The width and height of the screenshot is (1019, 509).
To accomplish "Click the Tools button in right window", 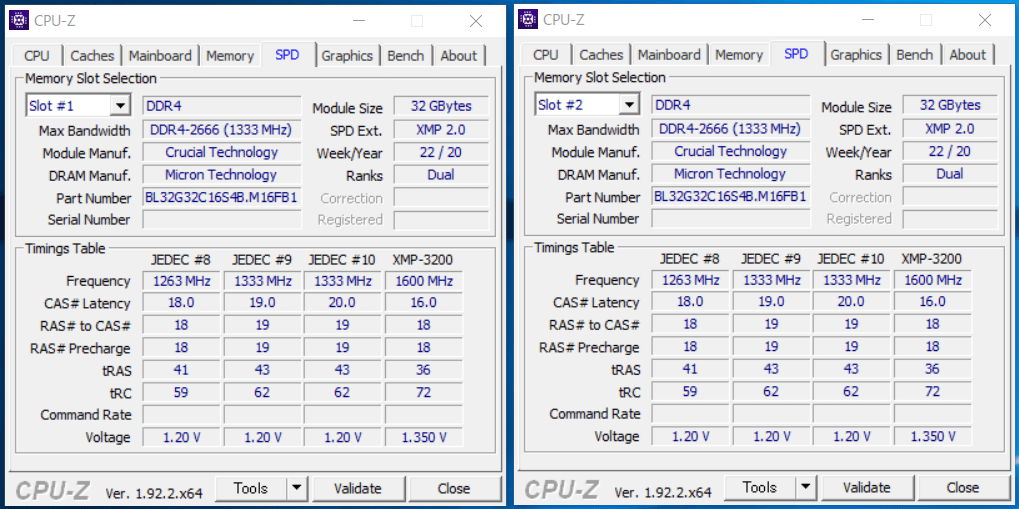I will click(x=760, y=487).
